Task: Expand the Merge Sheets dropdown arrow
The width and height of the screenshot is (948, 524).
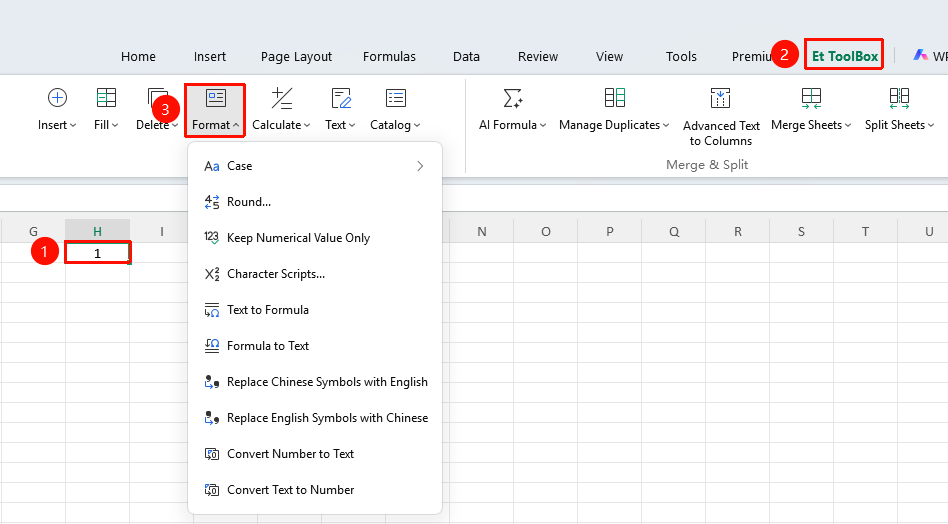Action: click(x=848, y=125)
